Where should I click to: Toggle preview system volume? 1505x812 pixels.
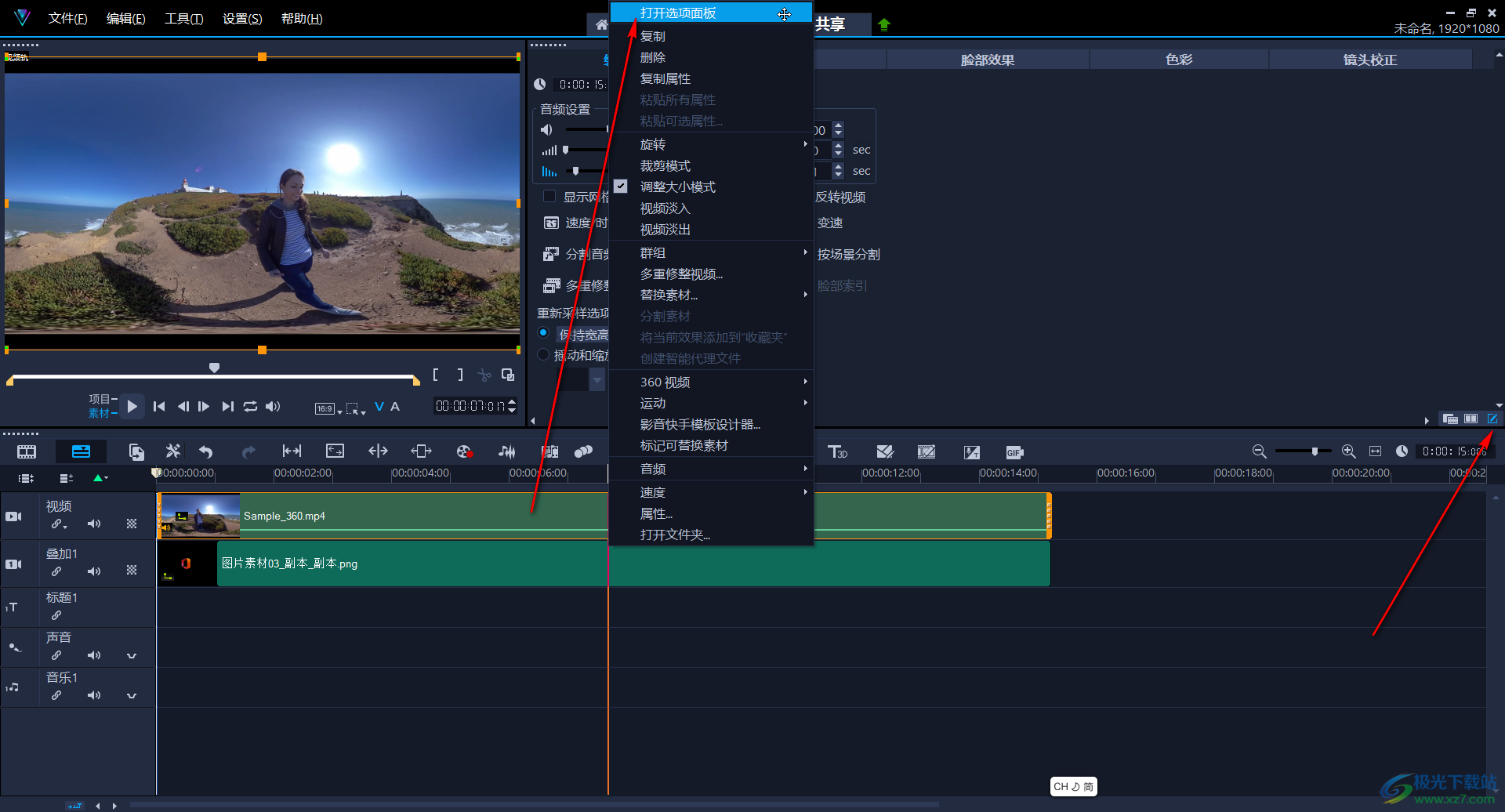point(273,406)
